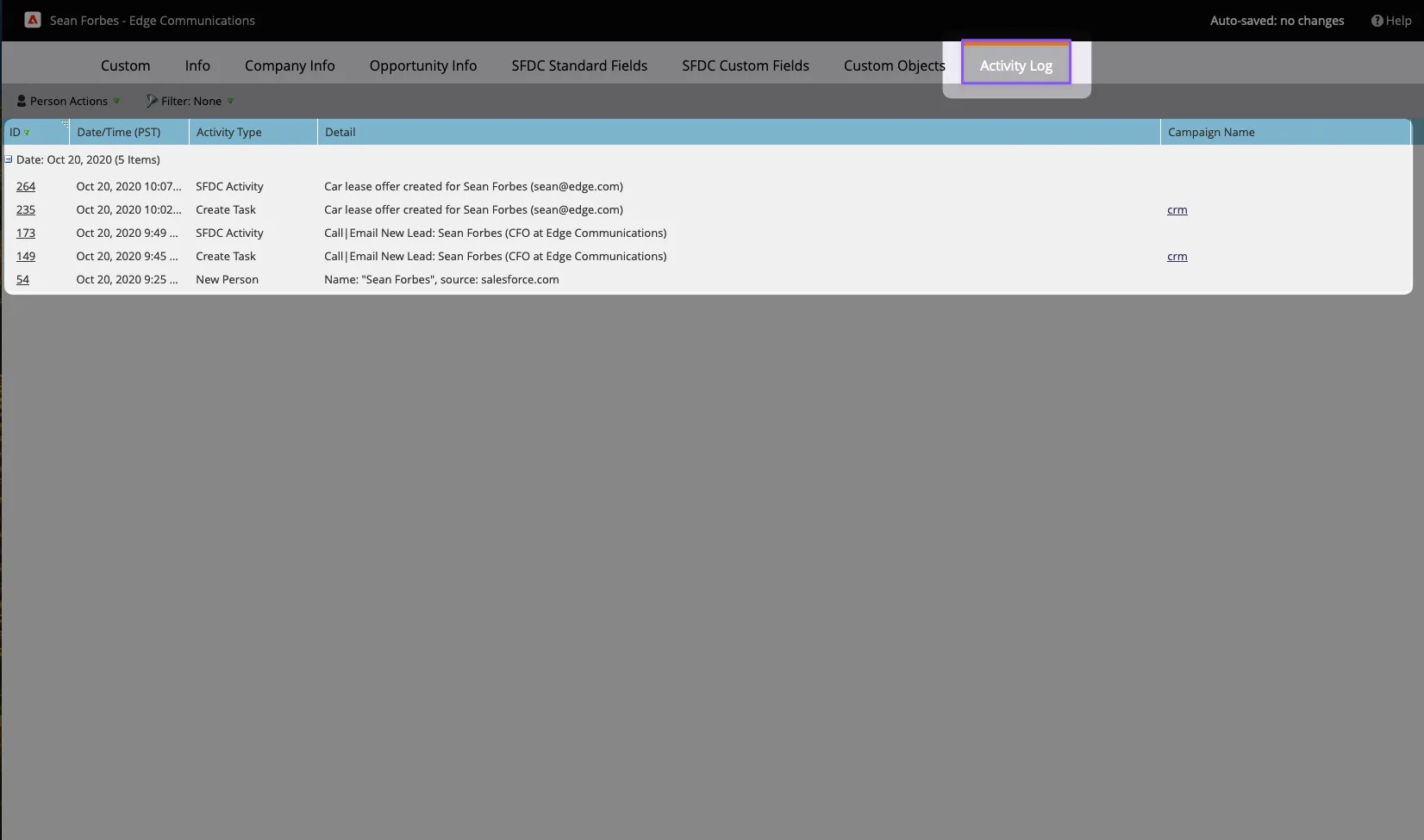
Task: Click the Sean Forbes - Edge Communications title
Action: (153, 21)
